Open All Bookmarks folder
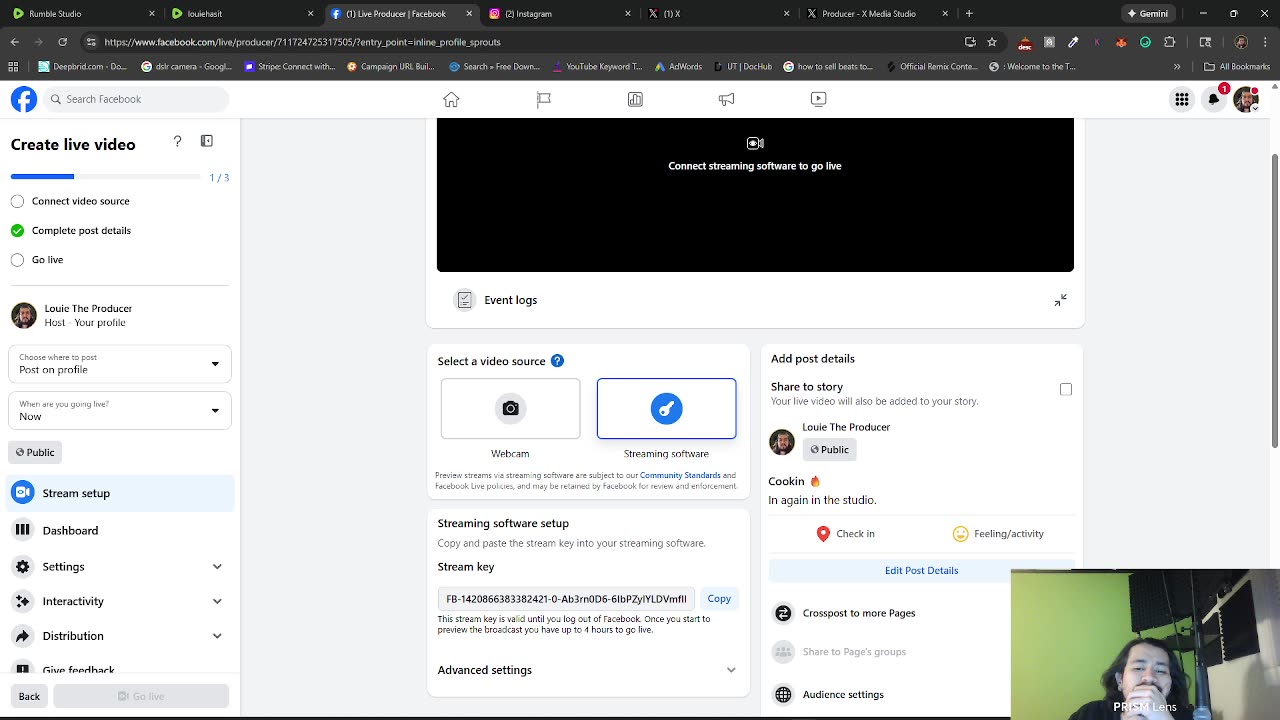 click(1237, 67)
